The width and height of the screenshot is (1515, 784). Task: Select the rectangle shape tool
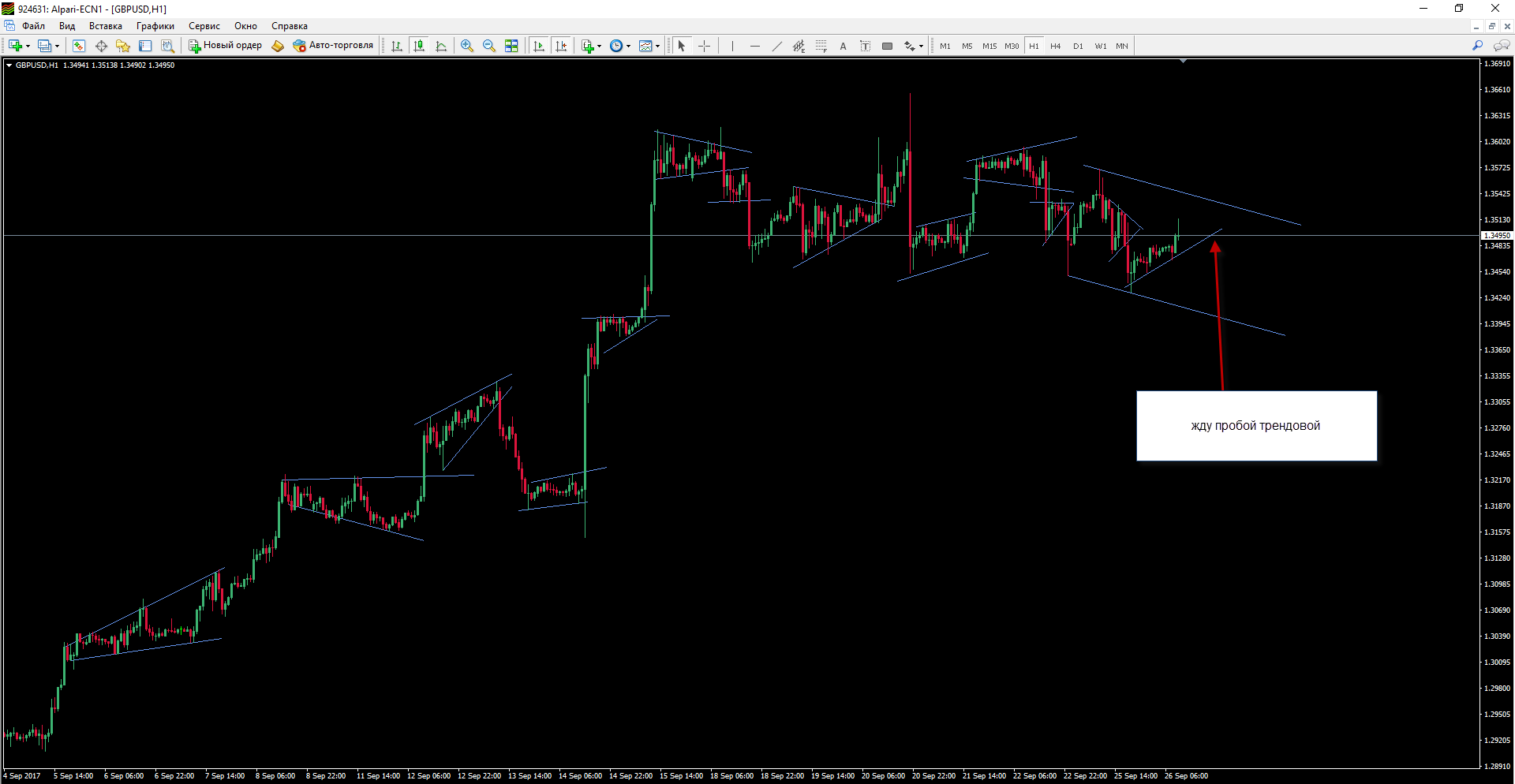(887, 46)
